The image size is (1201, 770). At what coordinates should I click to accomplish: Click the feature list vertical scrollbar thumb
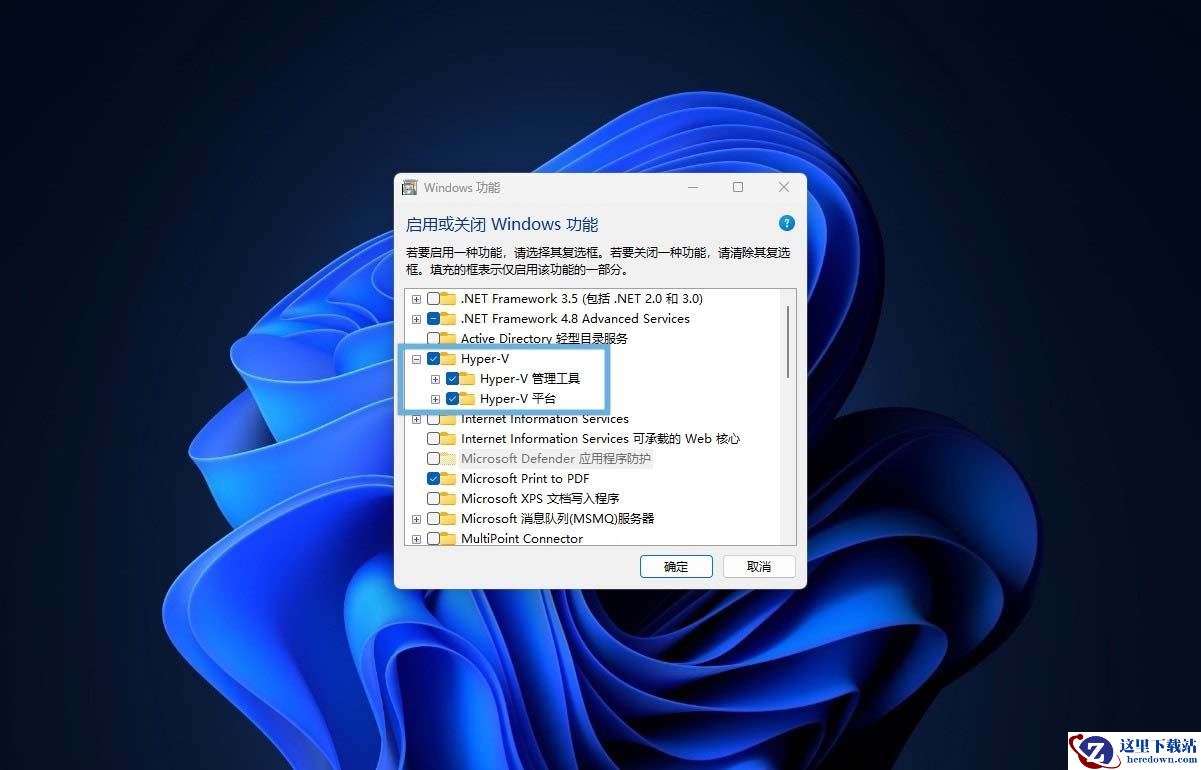(x=788, y=341)
